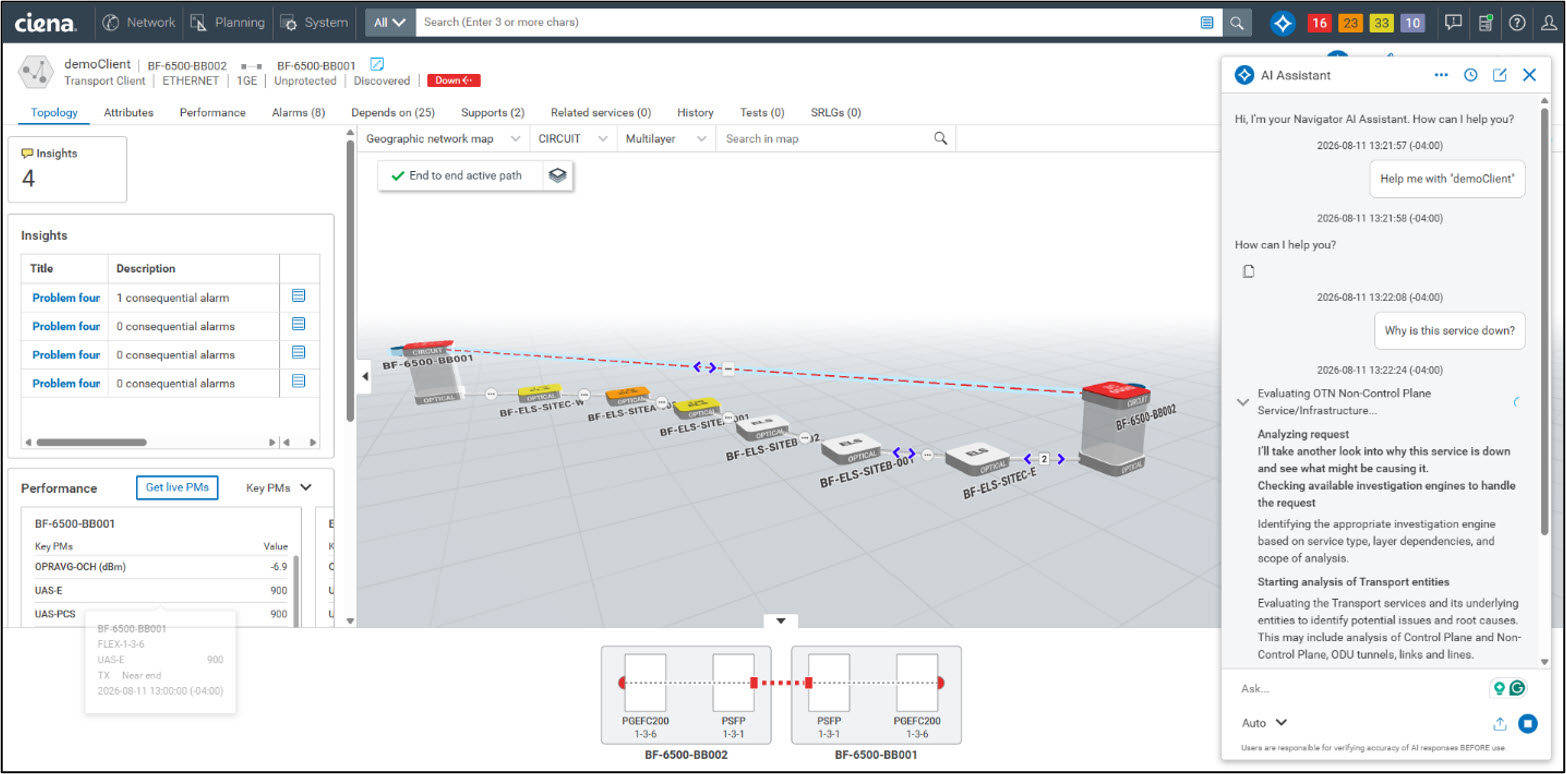Click the purple warning alarm count 10

tap(1412, 22)
